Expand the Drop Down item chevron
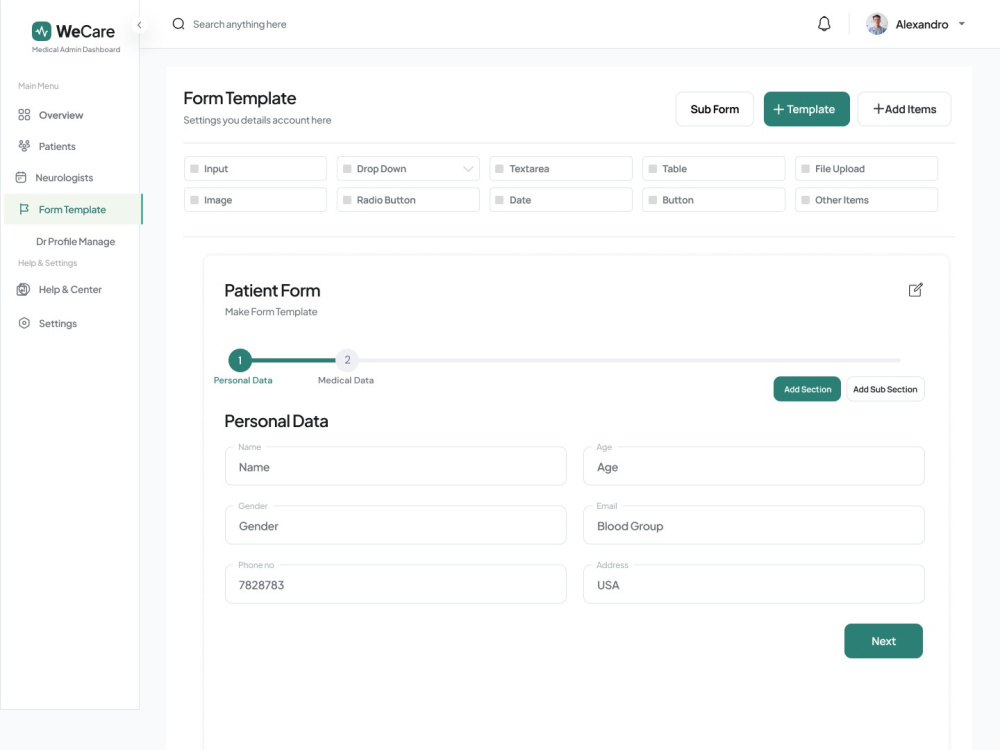Viewport: 1000px width, 750px height. [468, 169]
